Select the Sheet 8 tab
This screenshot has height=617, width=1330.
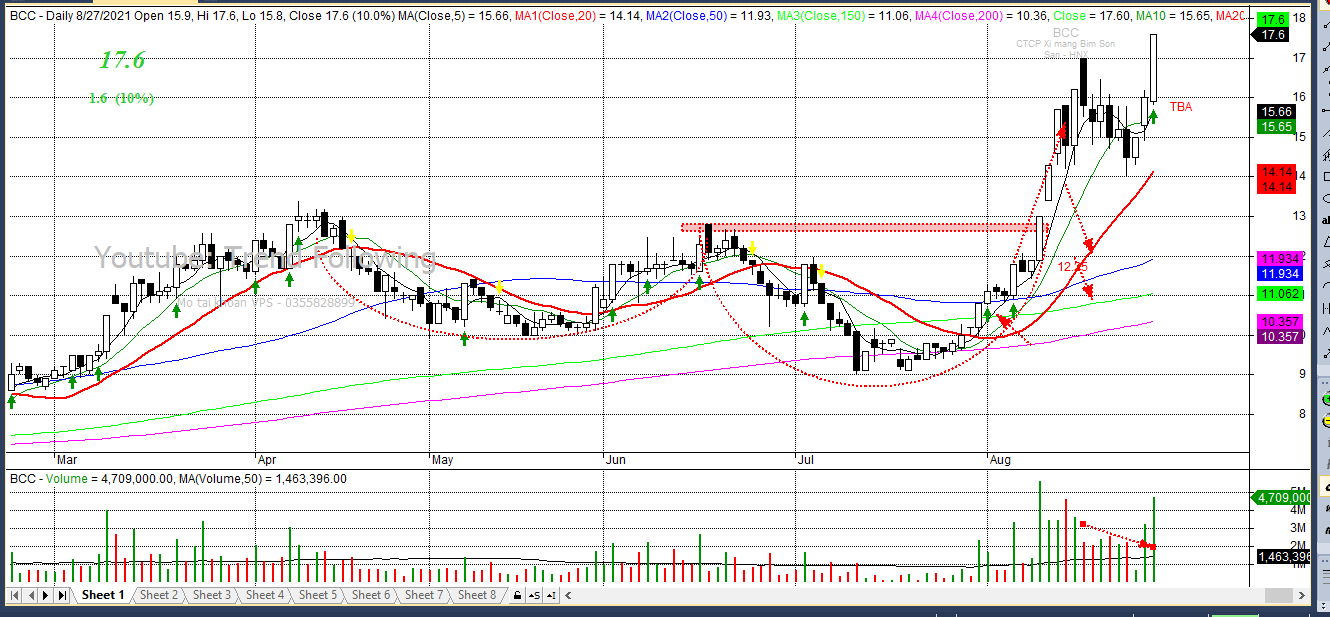pos(476,595)
